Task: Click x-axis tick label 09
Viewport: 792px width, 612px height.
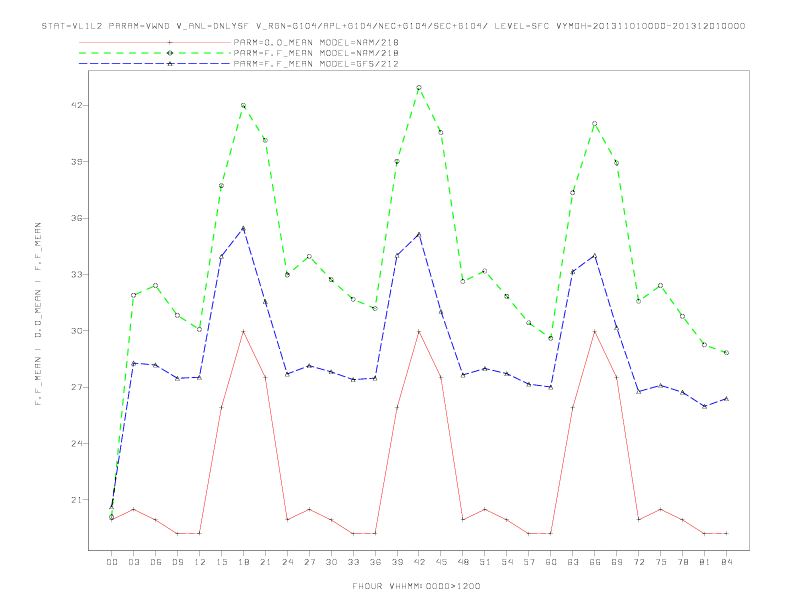Action: pos(177,562)
